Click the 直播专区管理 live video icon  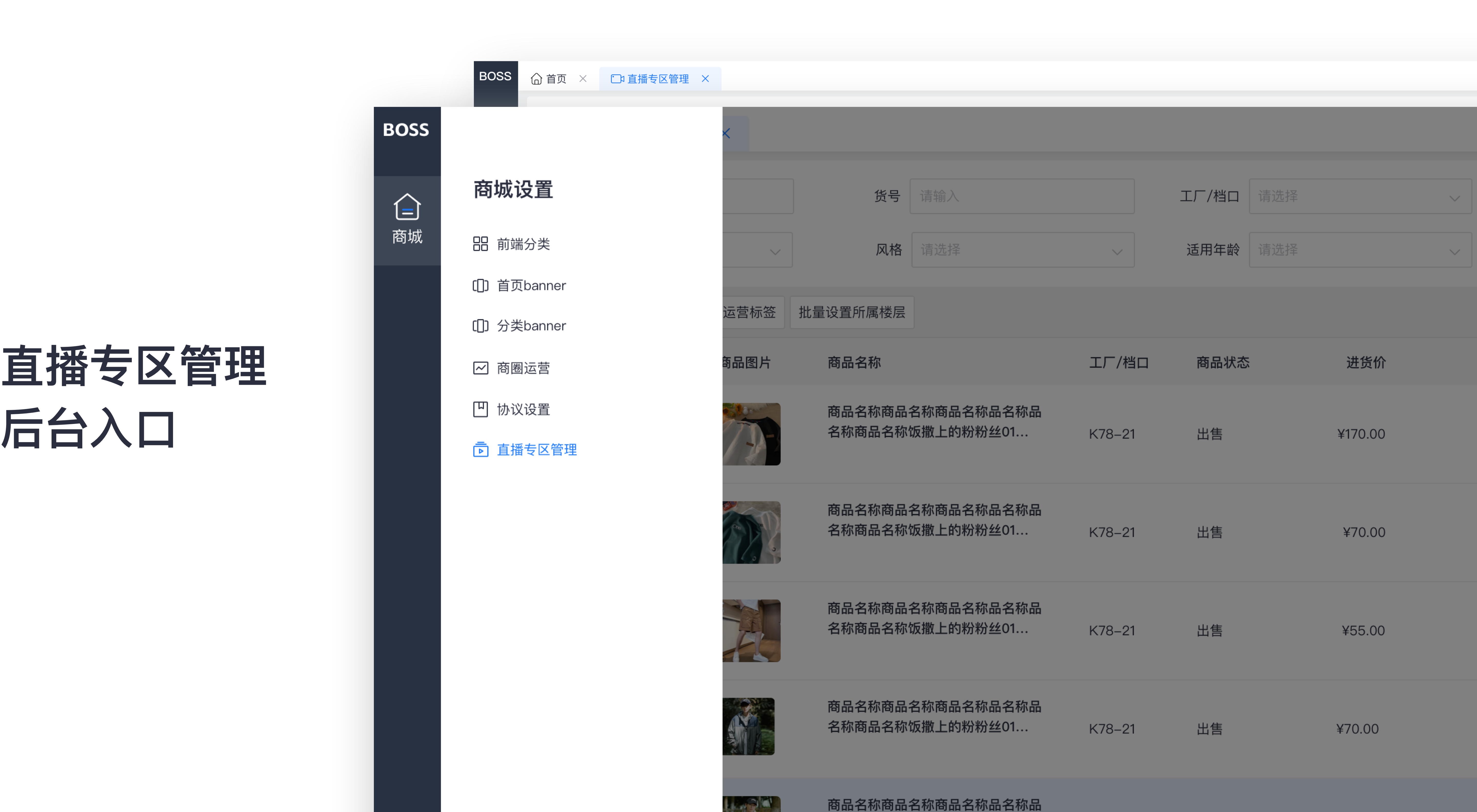coord(480,450)
